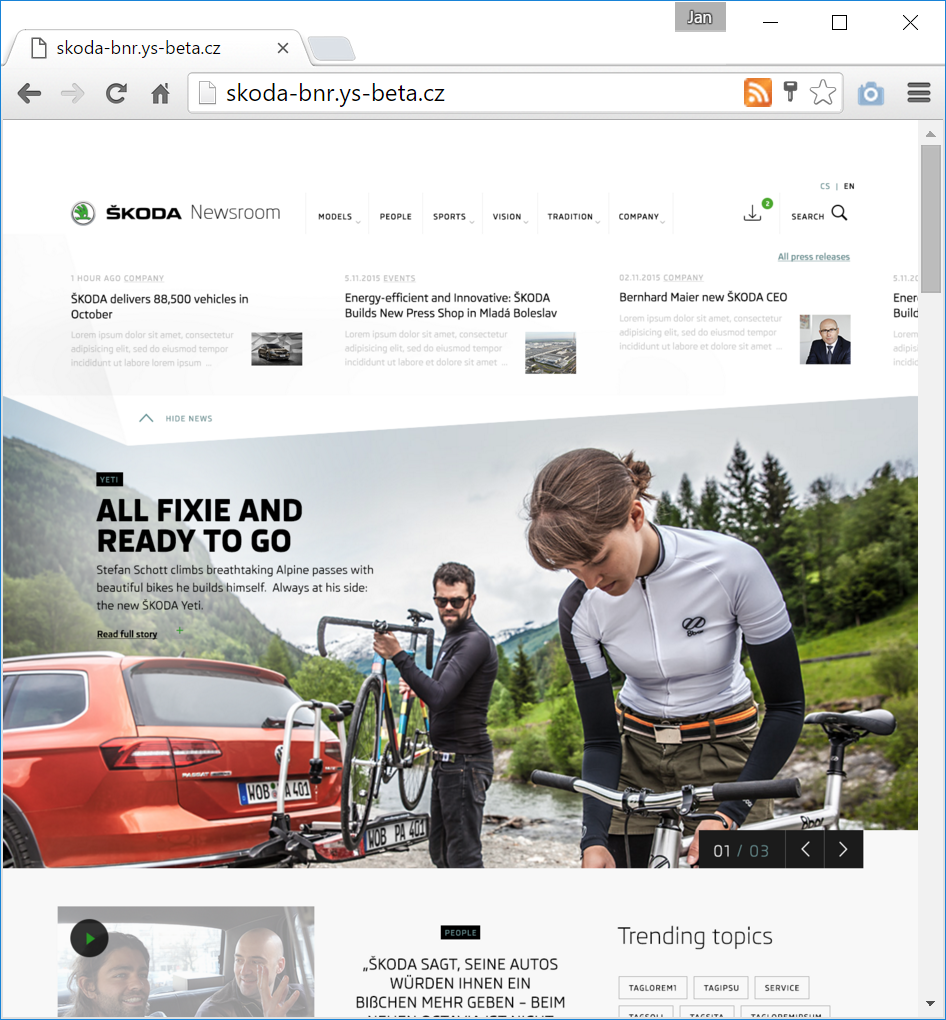Click the scrollbar down arrow

930,1004
